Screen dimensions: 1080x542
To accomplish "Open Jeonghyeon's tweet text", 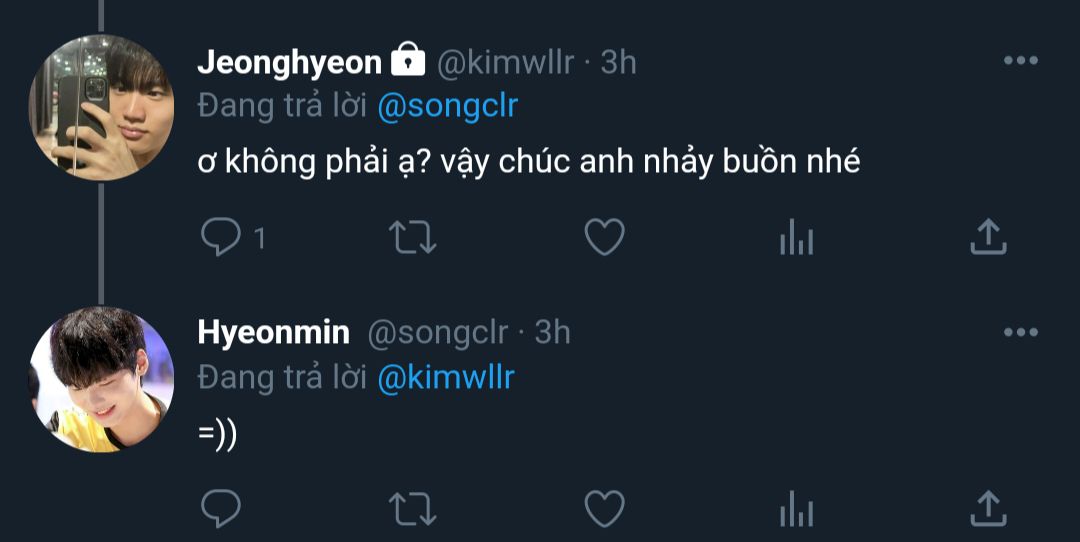I will point(529,162).
